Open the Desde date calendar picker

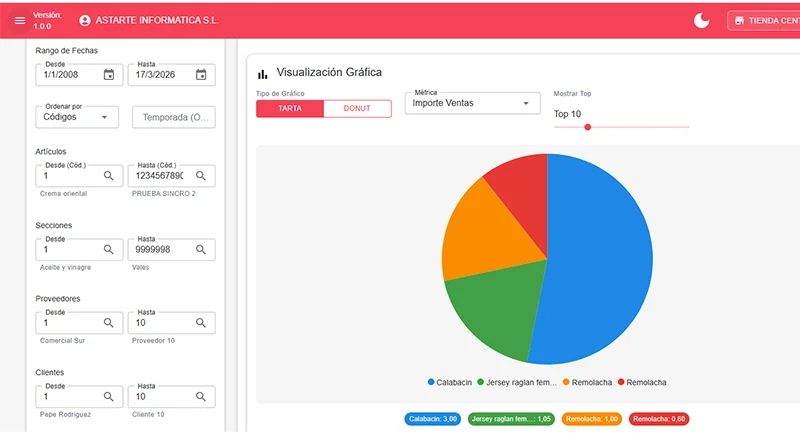(x=109, y=74)
